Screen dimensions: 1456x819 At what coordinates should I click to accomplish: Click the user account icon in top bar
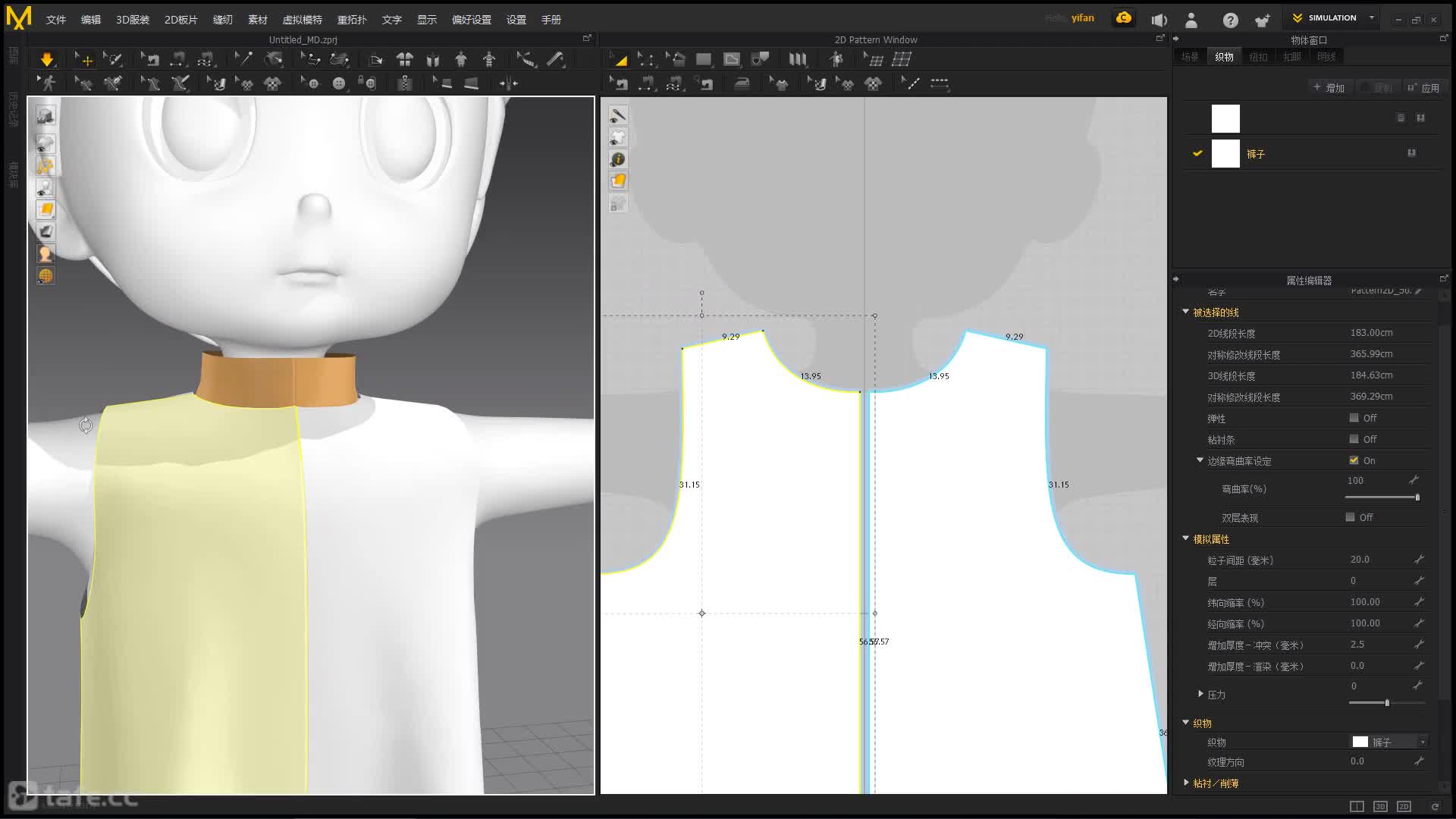(1191, 20)
